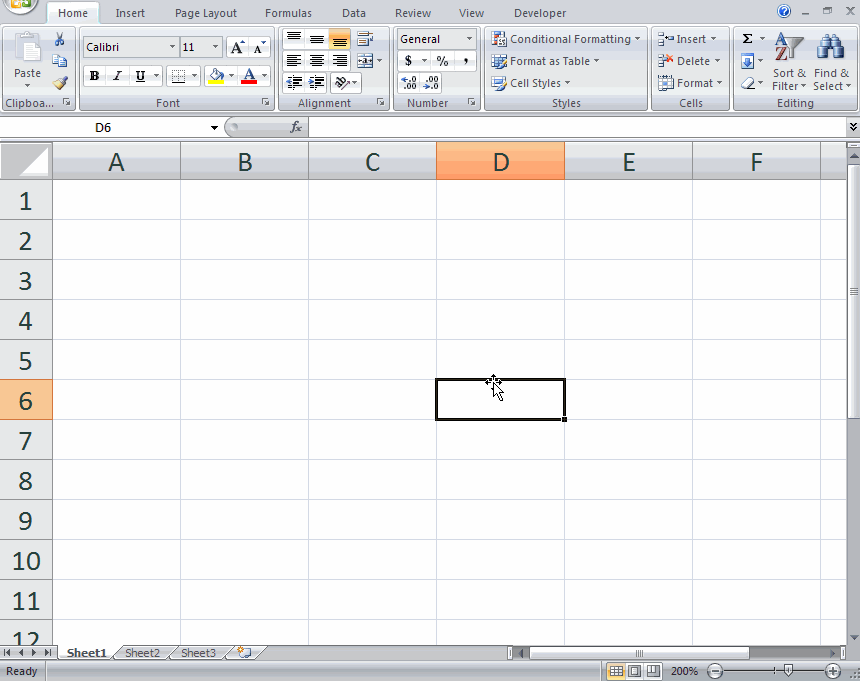Apply Percent Style format
The image size is (860, 681).
click(x=443, y=61)
